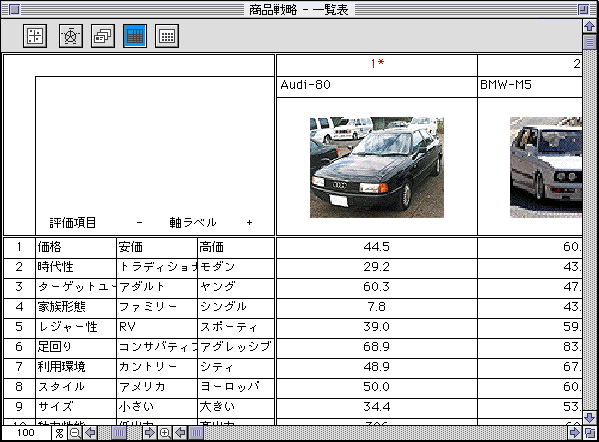Click the 34.4 value cell

377,407
